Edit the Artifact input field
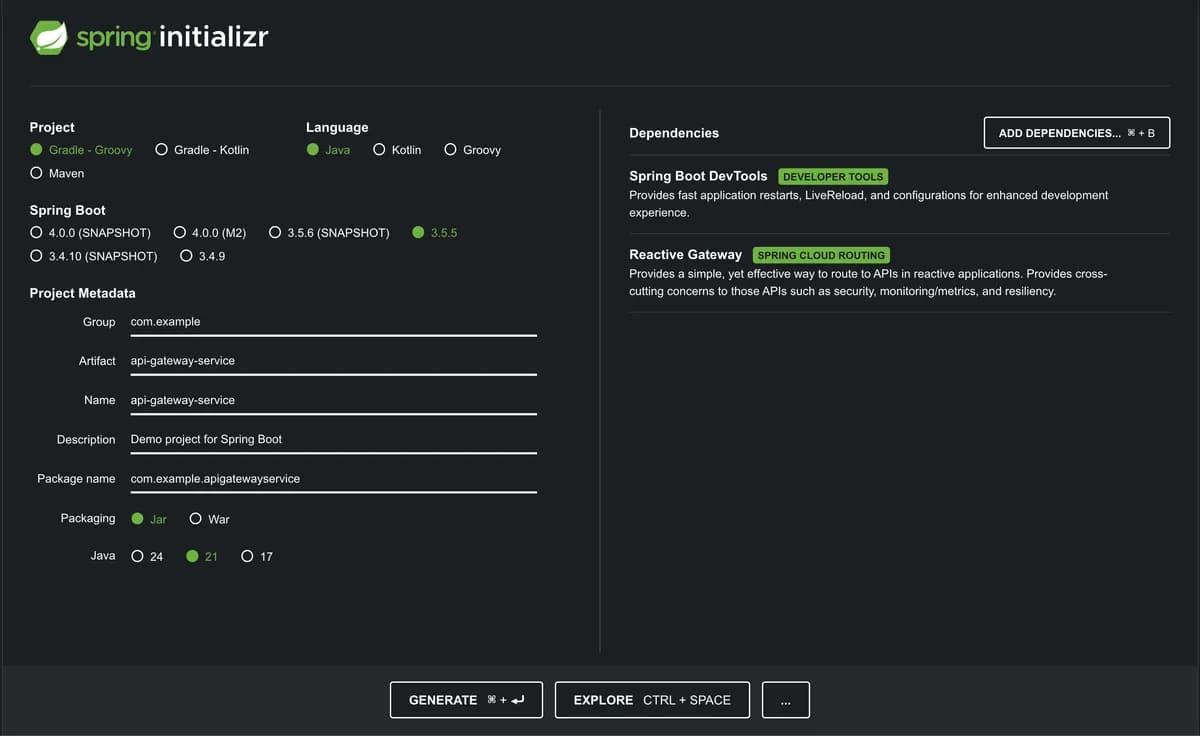 pyautogui.click(x=334, y=361)
